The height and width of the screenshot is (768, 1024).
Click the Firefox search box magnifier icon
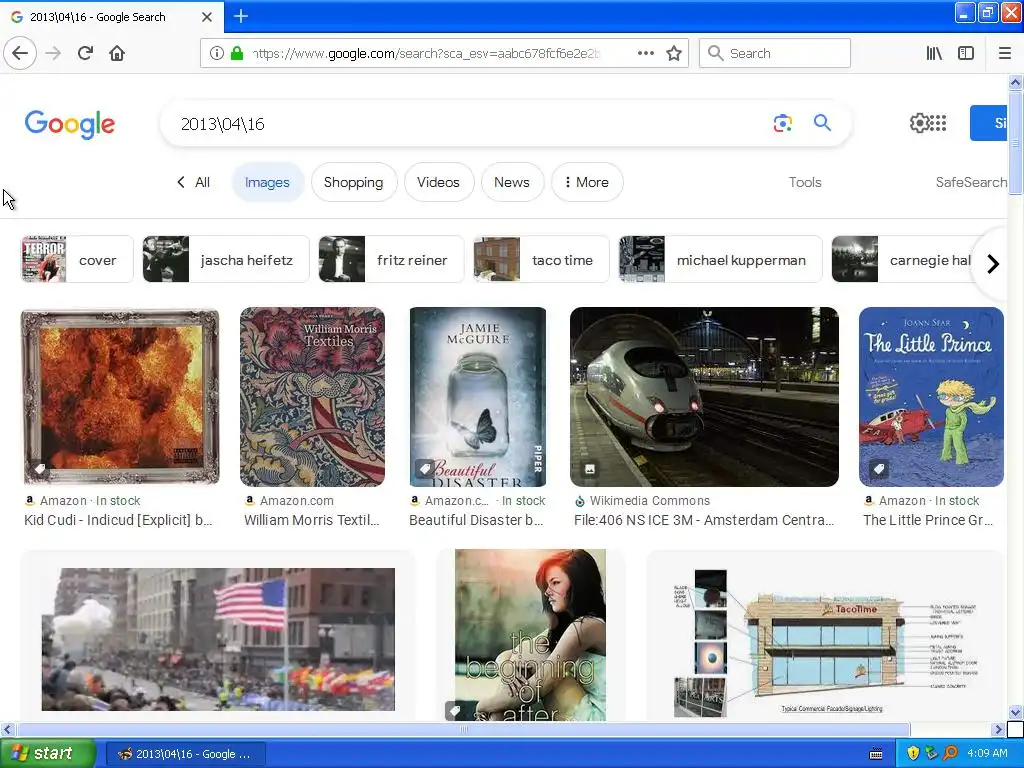[715, 54]
